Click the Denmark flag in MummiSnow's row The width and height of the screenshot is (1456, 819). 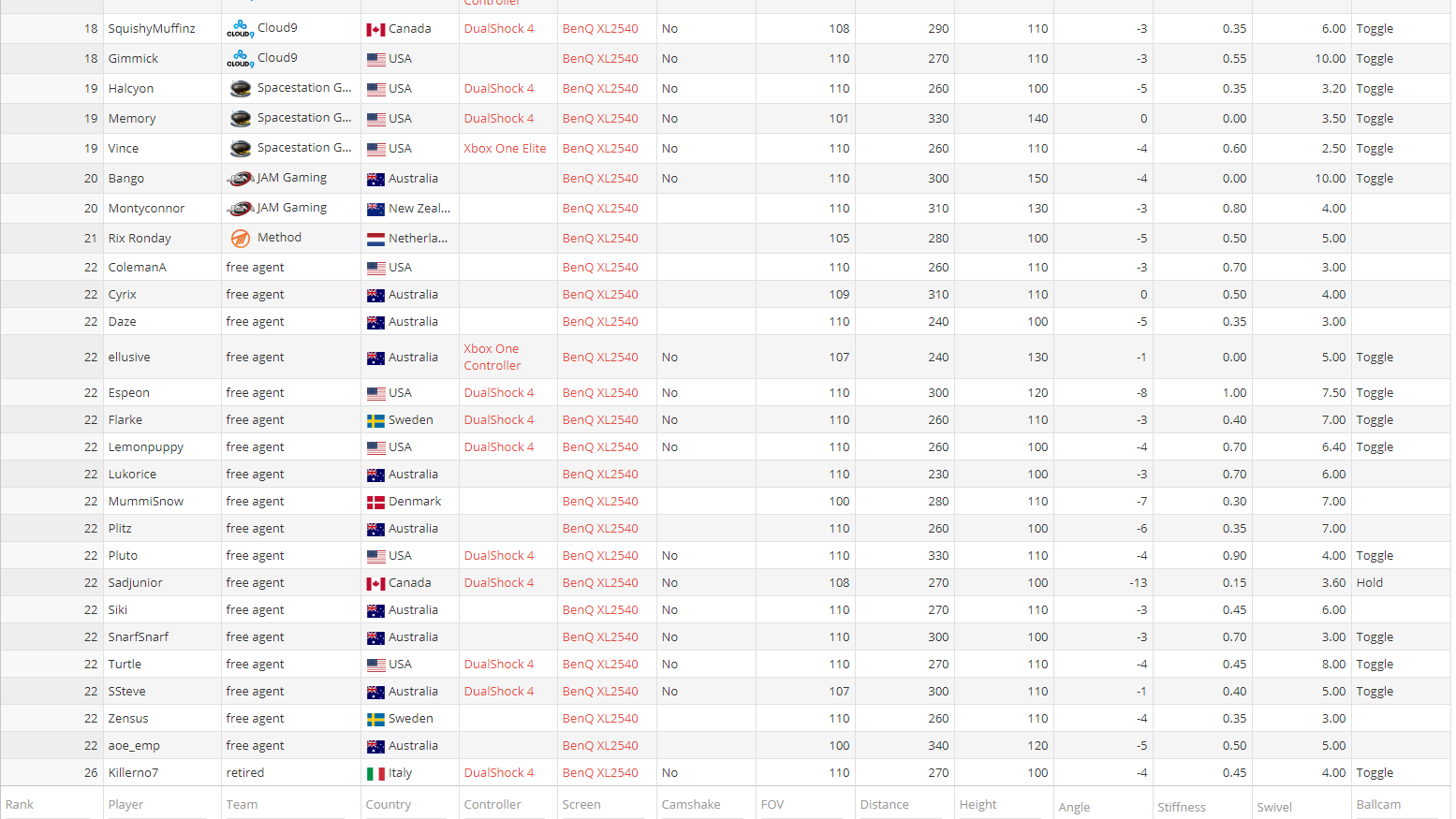(x=375, y=503)
